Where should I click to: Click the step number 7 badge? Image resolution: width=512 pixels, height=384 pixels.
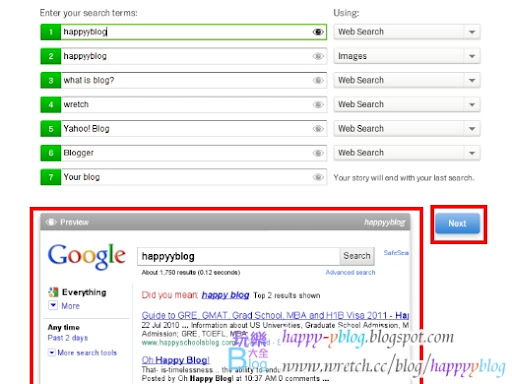[51, 177]
